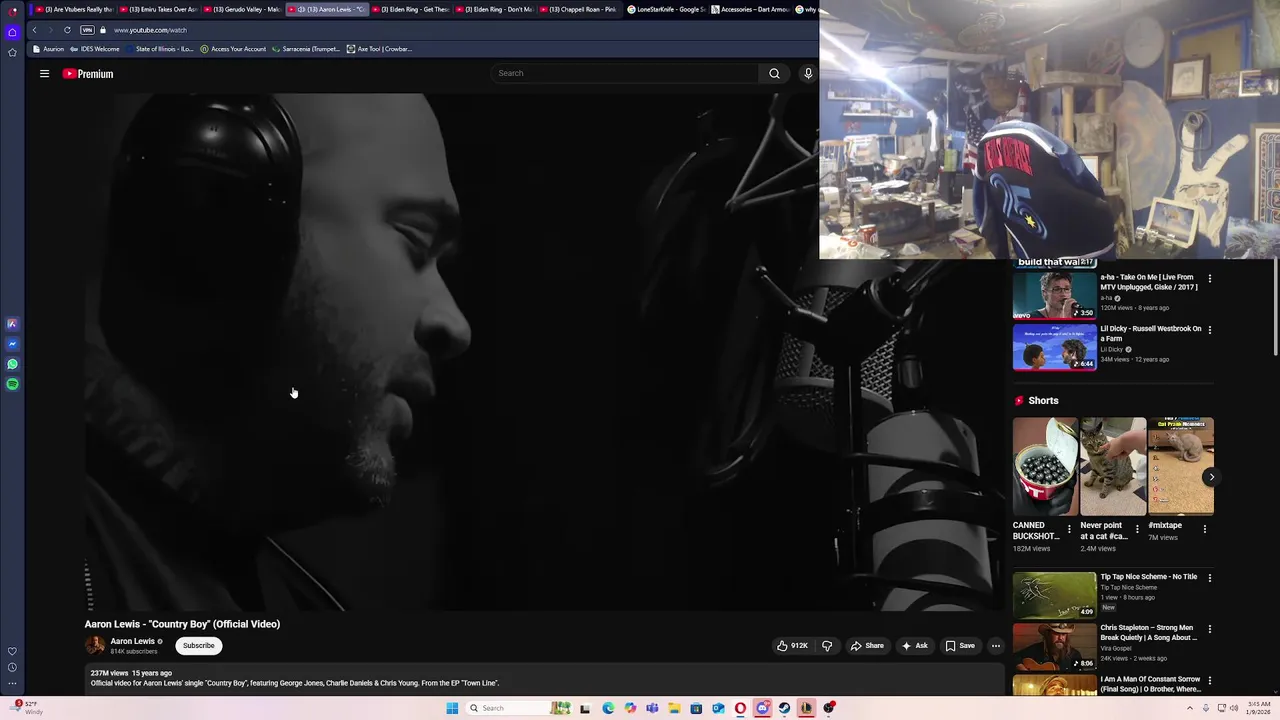Open Opera sidebar three-dot settings
Viewport: 1280px width, 720px height.
(12, 684)
